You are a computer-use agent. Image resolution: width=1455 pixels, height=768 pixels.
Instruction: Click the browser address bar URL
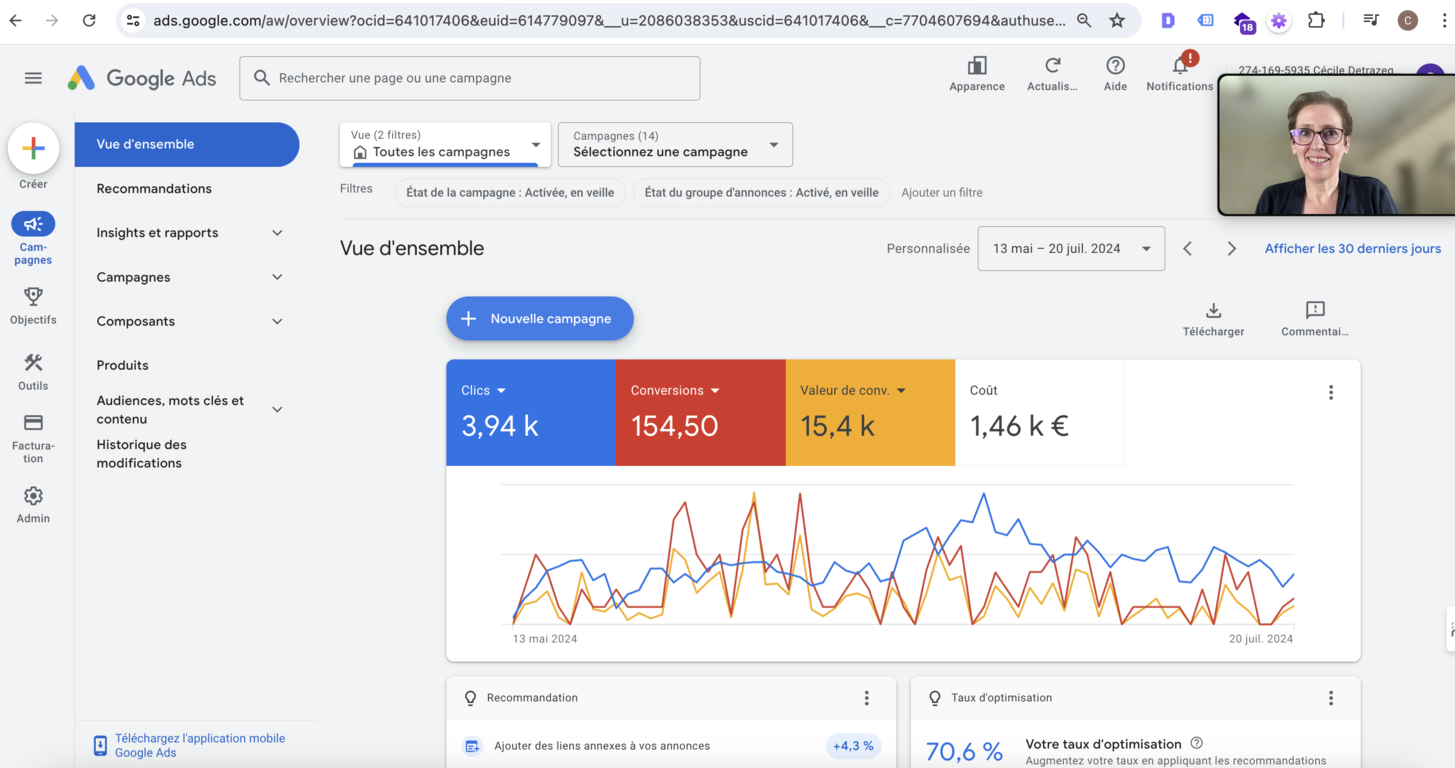click(610, 20)
